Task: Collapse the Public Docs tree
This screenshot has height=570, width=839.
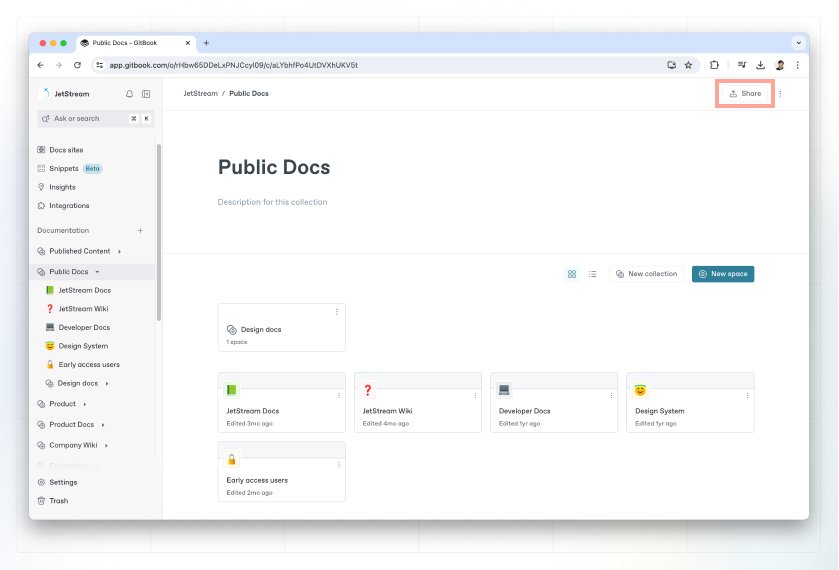Action: pos(97,272)
